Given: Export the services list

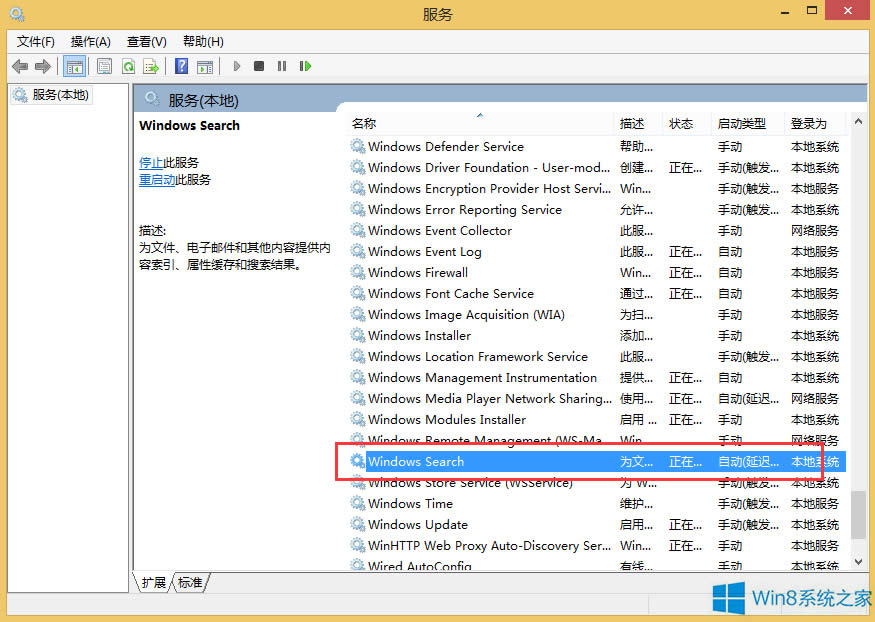Looking at the screenshot, I should point(152,66).
